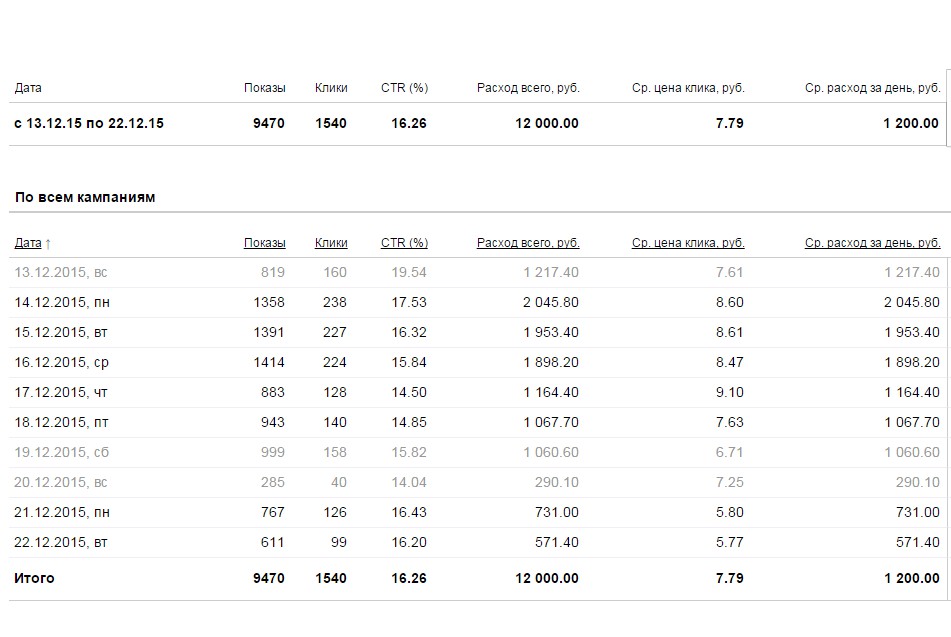Select the 17.12.2015, чт row

point(60,392)
